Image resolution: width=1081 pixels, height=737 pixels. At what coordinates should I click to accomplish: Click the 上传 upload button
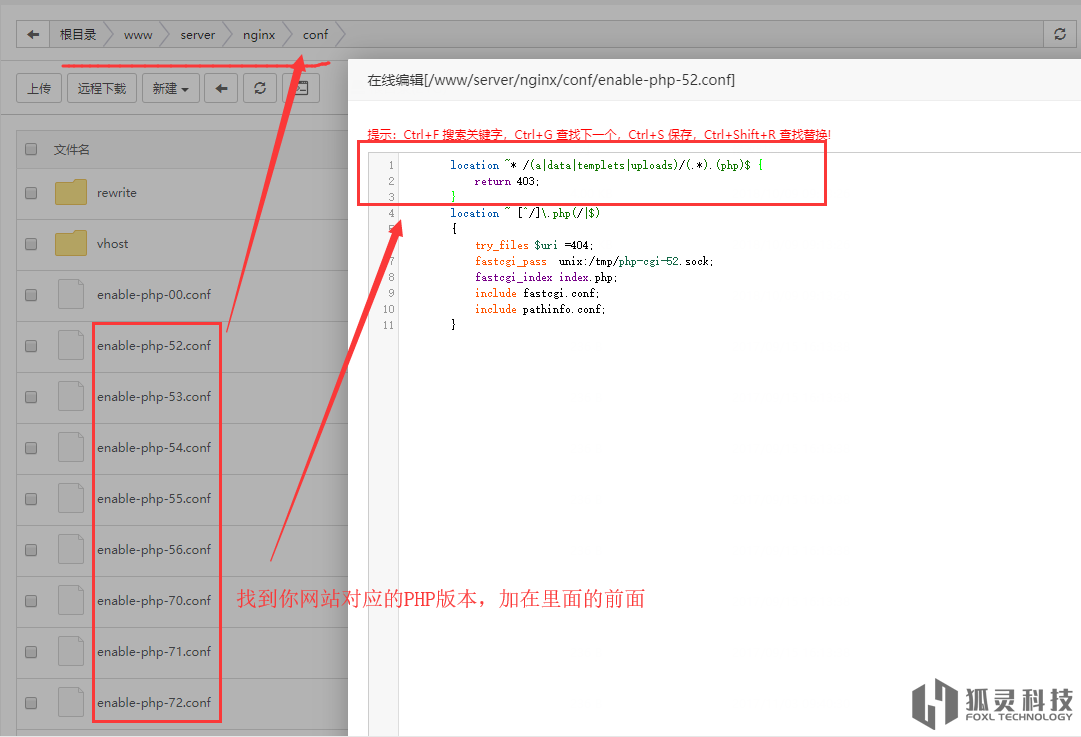point(40,88)
